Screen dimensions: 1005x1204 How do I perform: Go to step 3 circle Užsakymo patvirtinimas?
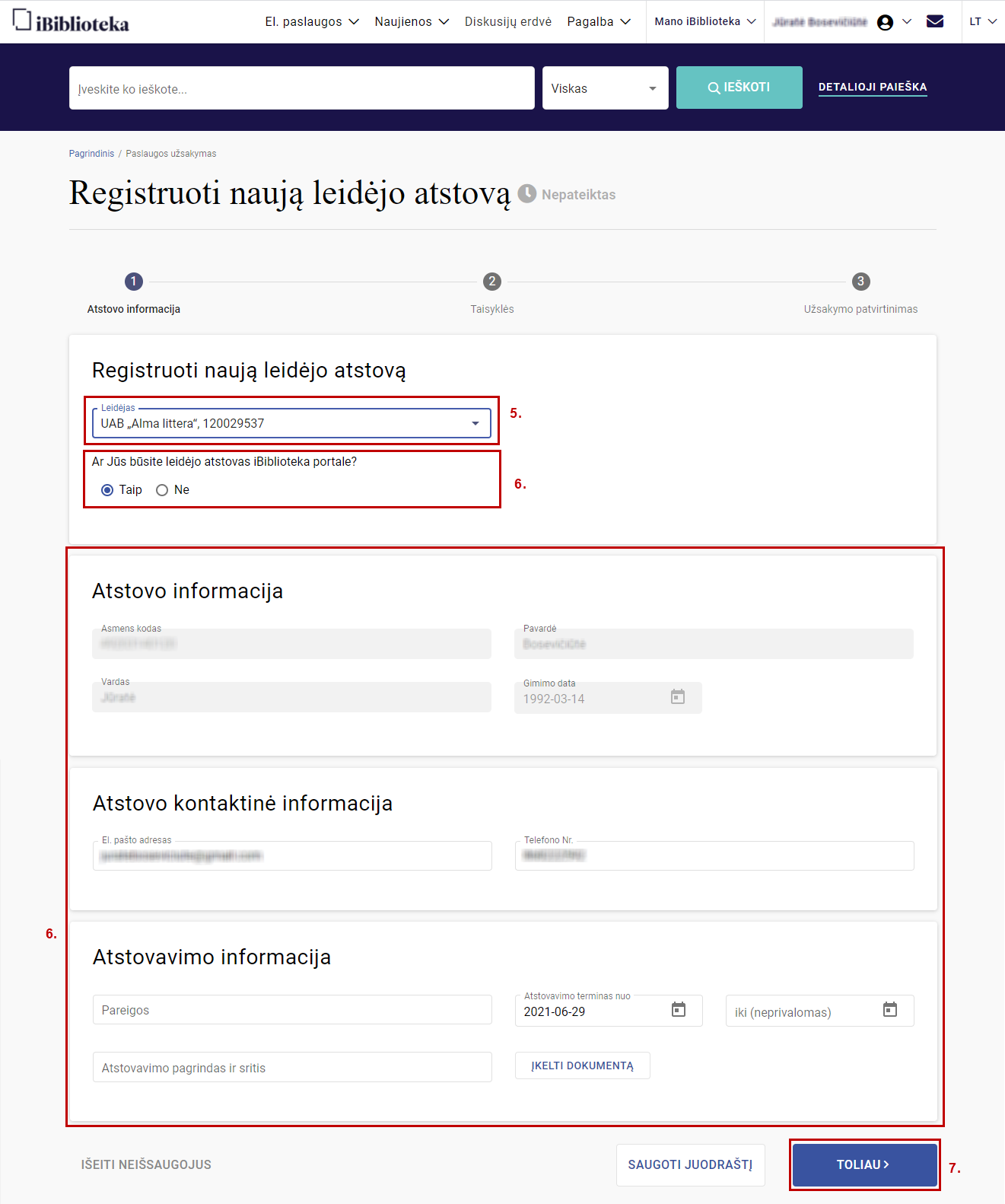(x=860, y=282)
